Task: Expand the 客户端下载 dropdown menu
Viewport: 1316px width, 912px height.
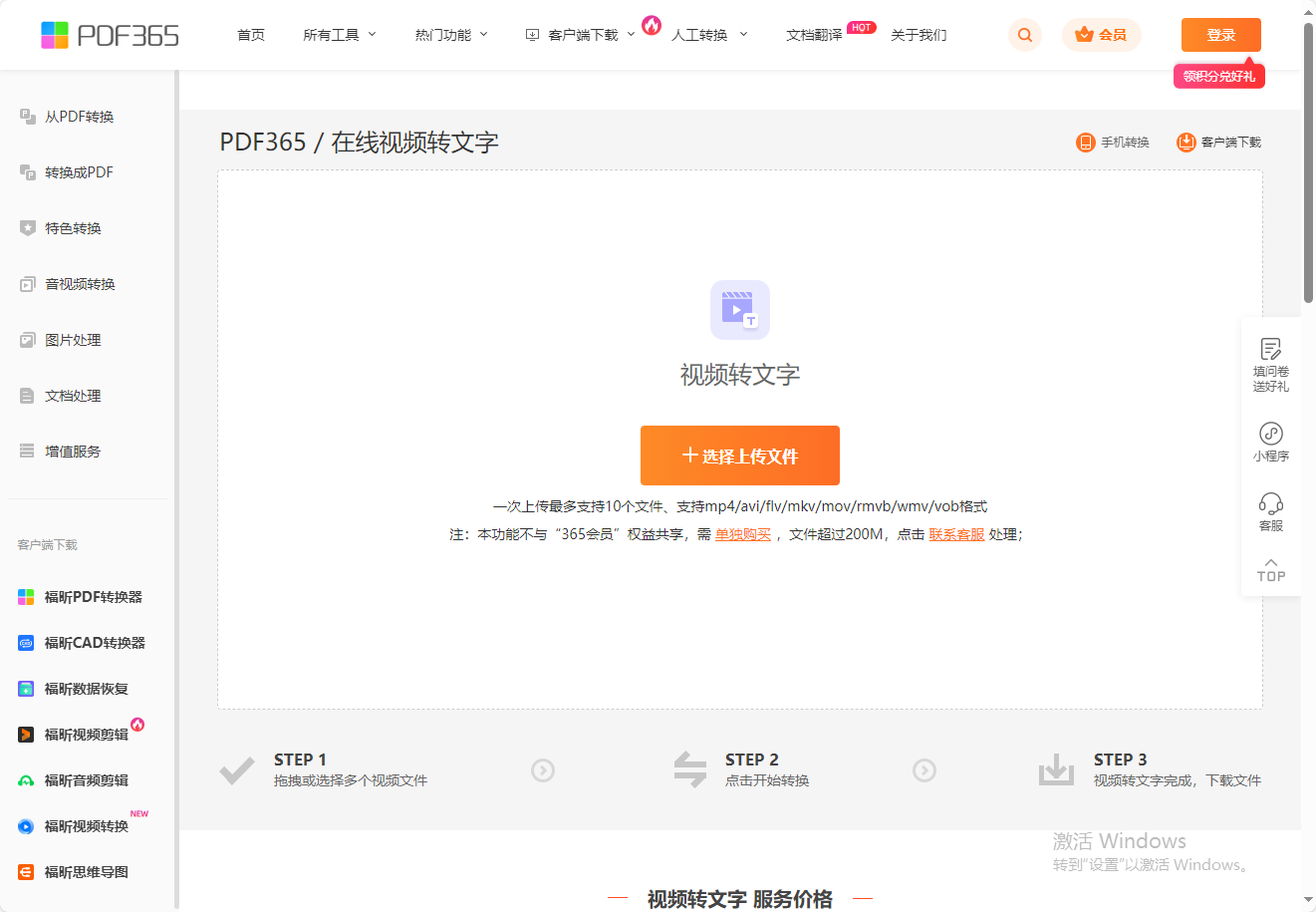Action: pyautogui.click(x=580, y=35)
